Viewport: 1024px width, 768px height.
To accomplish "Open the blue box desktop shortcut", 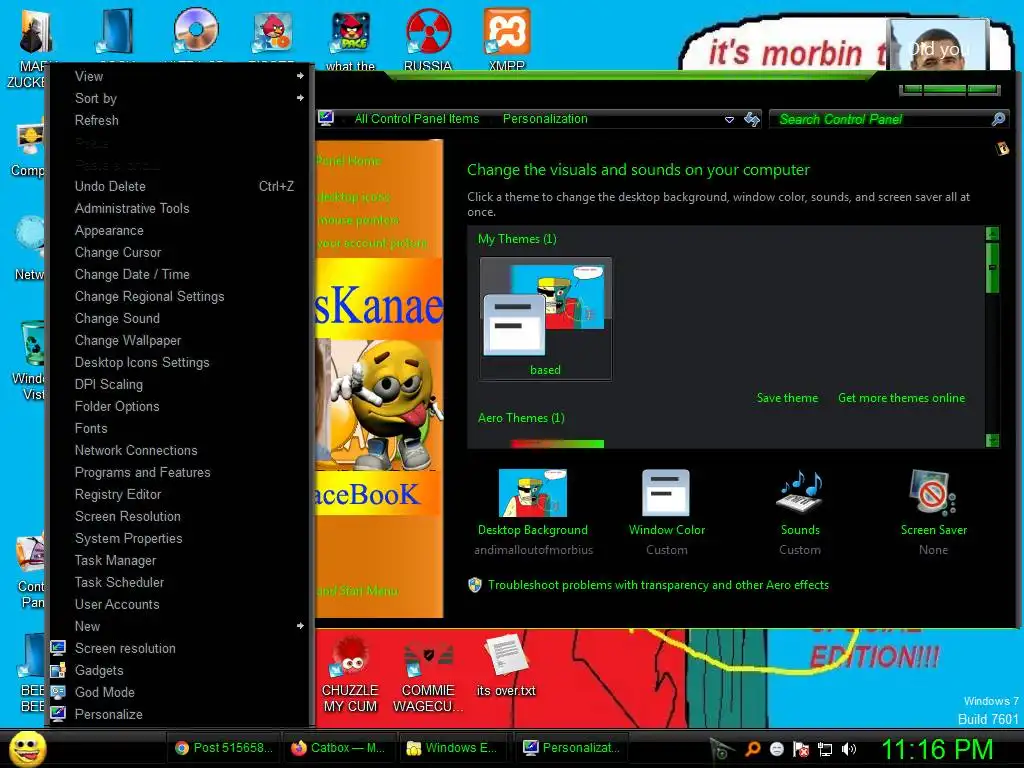I will click(x=116, y=31).
